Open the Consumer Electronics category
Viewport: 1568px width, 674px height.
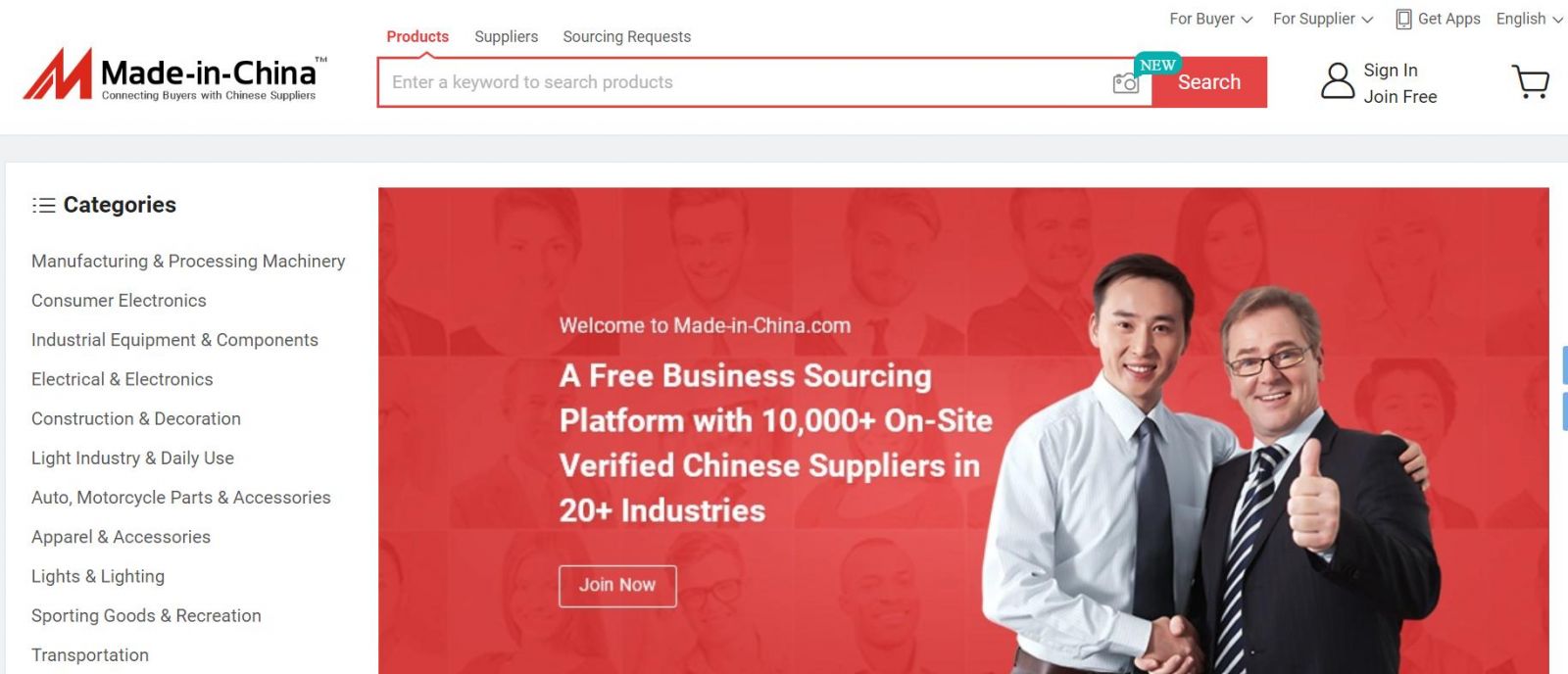119,301
